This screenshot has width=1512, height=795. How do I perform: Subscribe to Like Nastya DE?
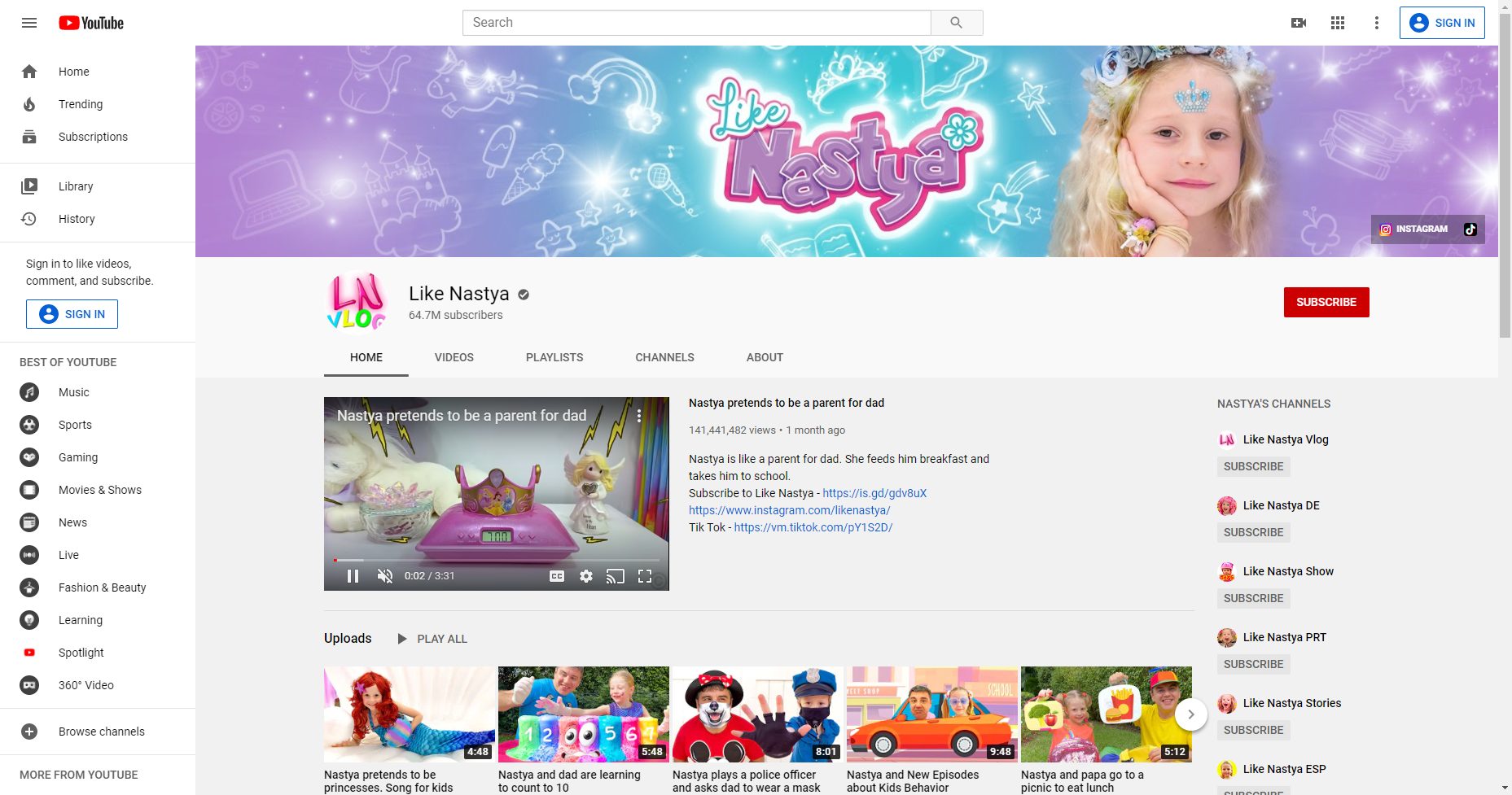pyautogui.click(x=1253, y=532)
